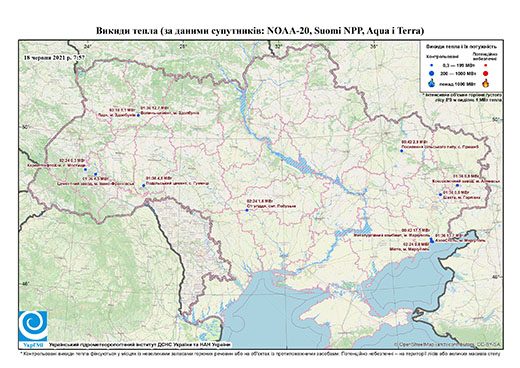Click the blue marker at м. Алчевськ
Image resolution: width=520 pixels, height=368 pixels.
pos(457,185)
